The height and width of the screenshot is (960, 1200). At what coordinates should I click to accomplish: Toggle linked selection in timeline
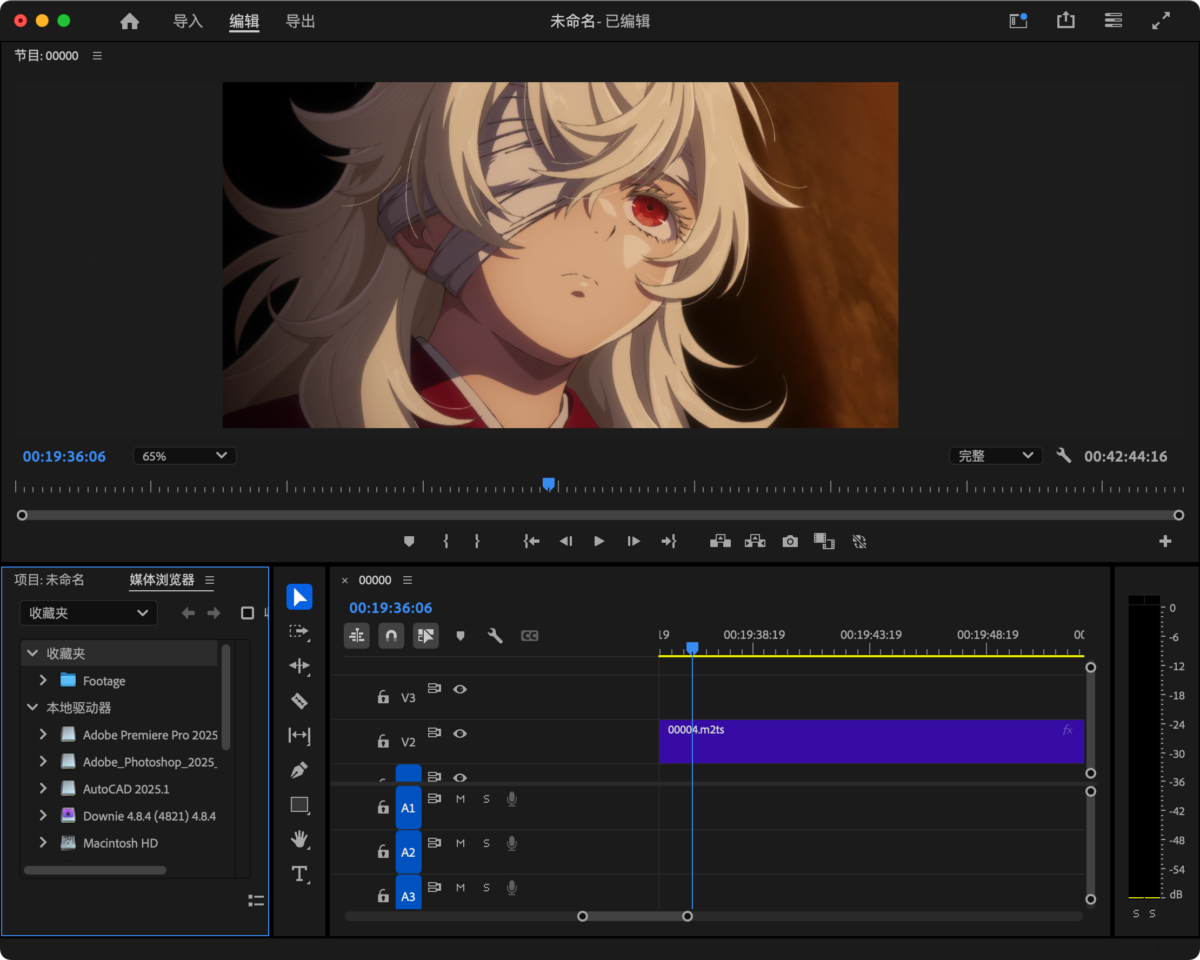pyautogui.click(x=426, y=635)
